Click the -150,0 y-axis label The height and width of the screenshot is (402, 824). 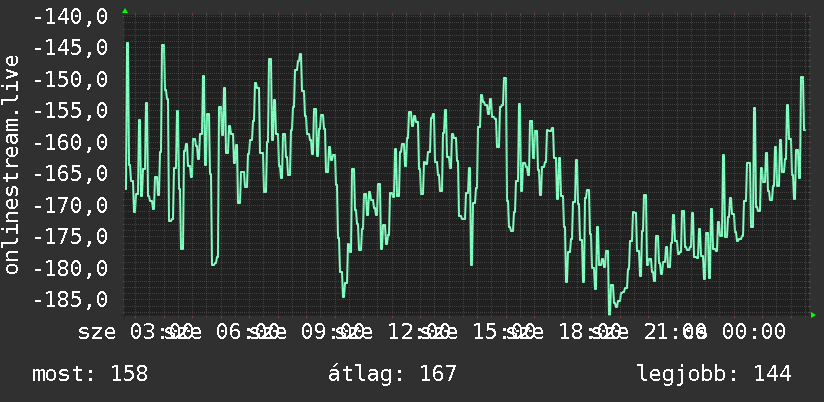[70, 80]
